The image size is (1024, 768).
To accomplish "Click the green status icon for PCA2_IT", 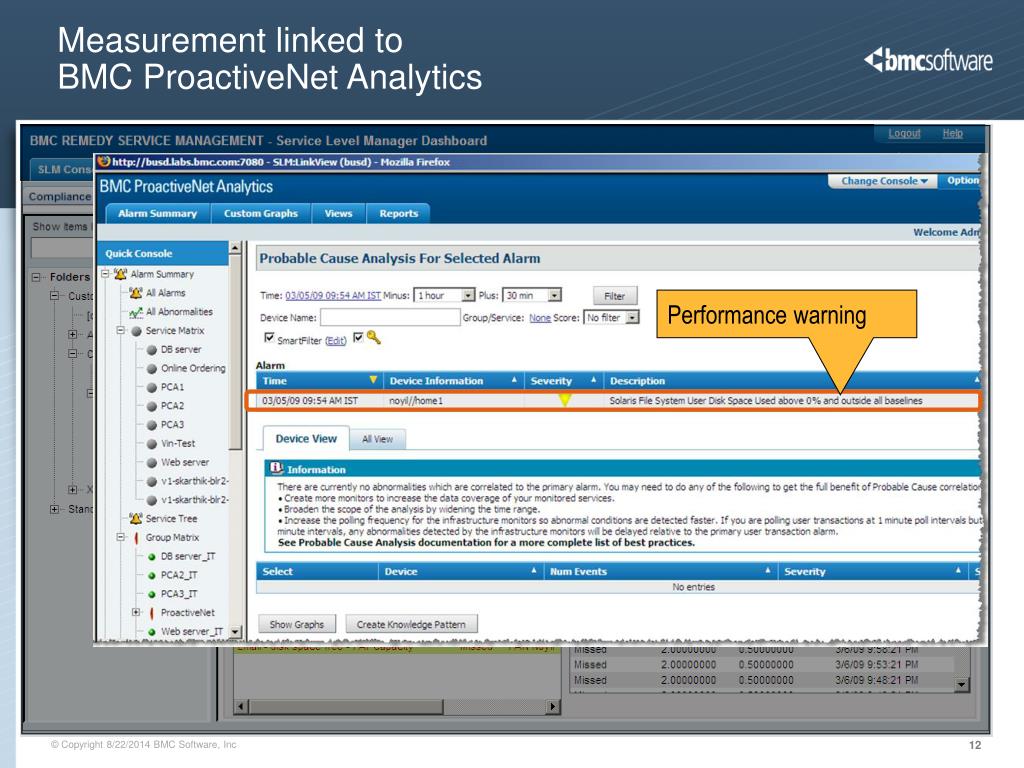I will tap(152, 575).
